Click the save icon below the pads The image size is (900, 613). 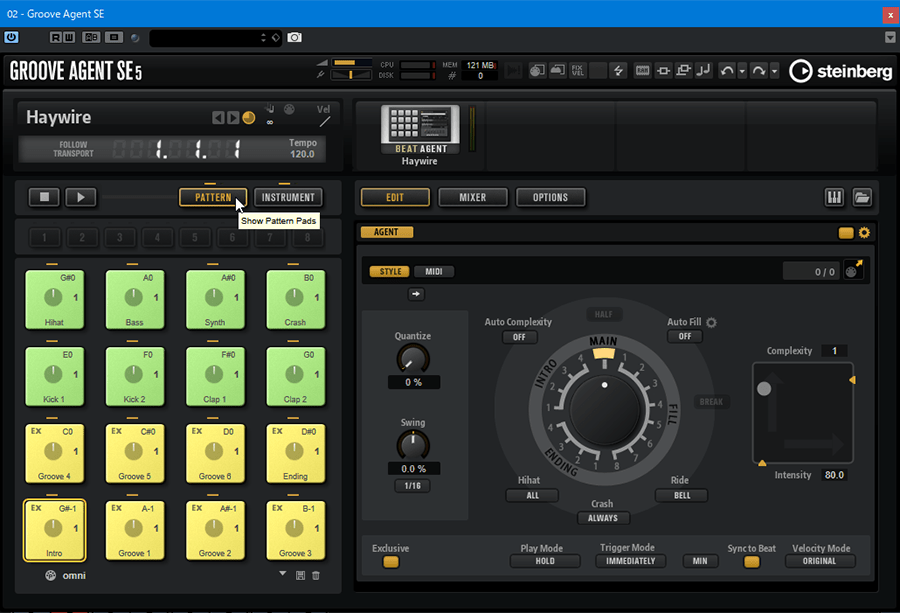click(x=299, y=575)
